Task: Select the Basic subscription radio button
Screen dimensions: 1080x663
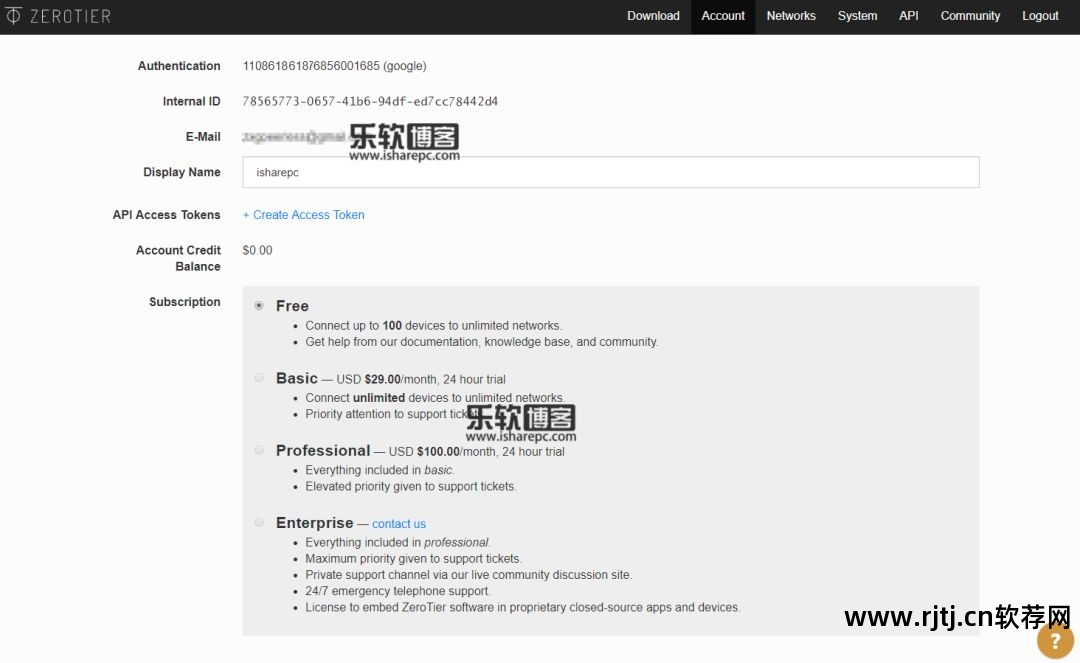Action: click(259, 378)
